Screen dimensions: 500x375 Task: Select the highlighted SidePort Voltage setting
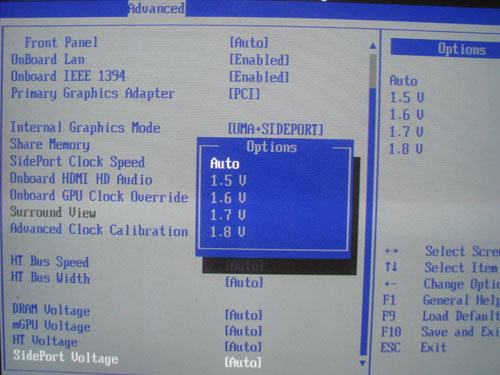click(x=66, y=357)
